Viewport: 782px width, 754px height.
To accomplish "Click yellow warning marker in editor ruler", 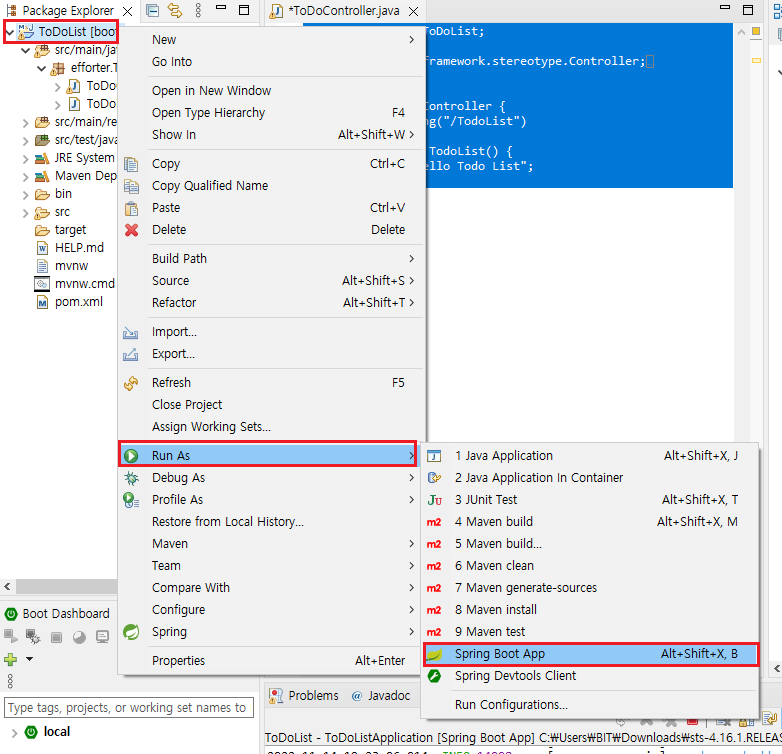I will pos(756,60).
